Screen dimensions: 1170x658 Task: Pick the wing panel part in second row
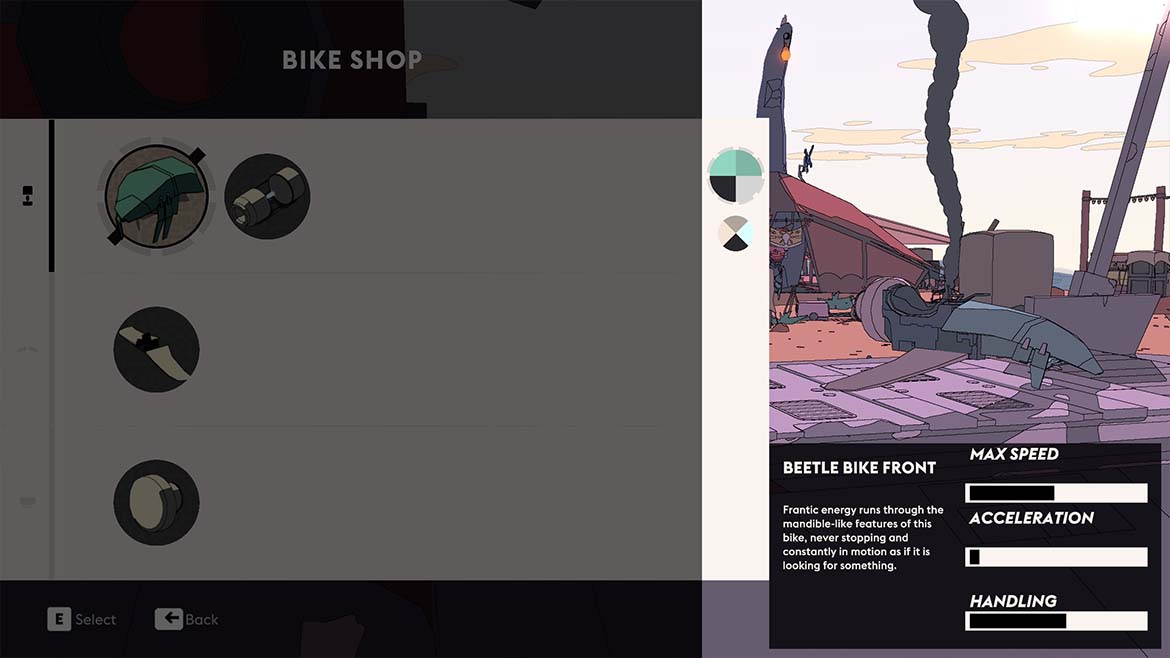[157, 349]
